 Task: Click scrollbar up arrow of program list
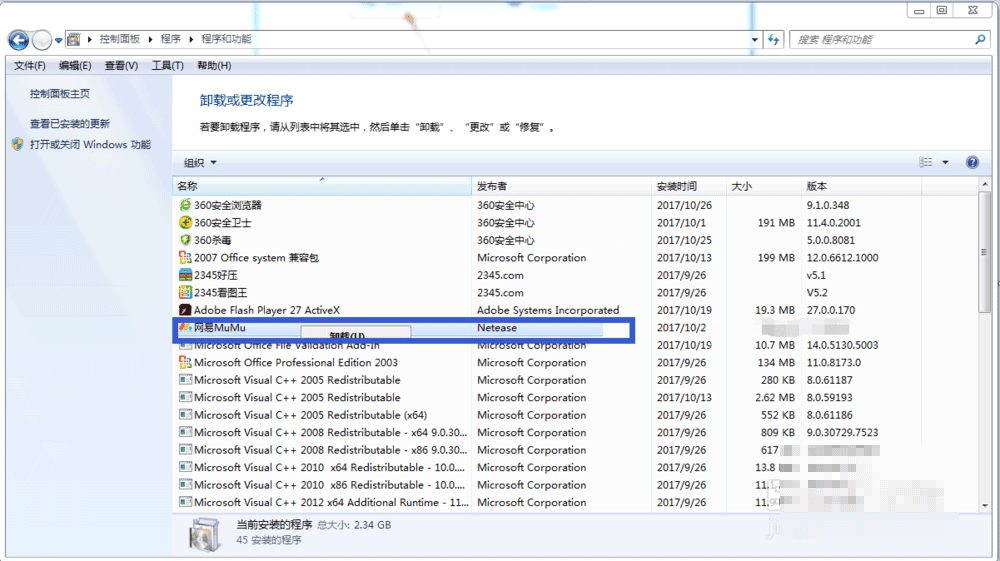tap(986, 186)
